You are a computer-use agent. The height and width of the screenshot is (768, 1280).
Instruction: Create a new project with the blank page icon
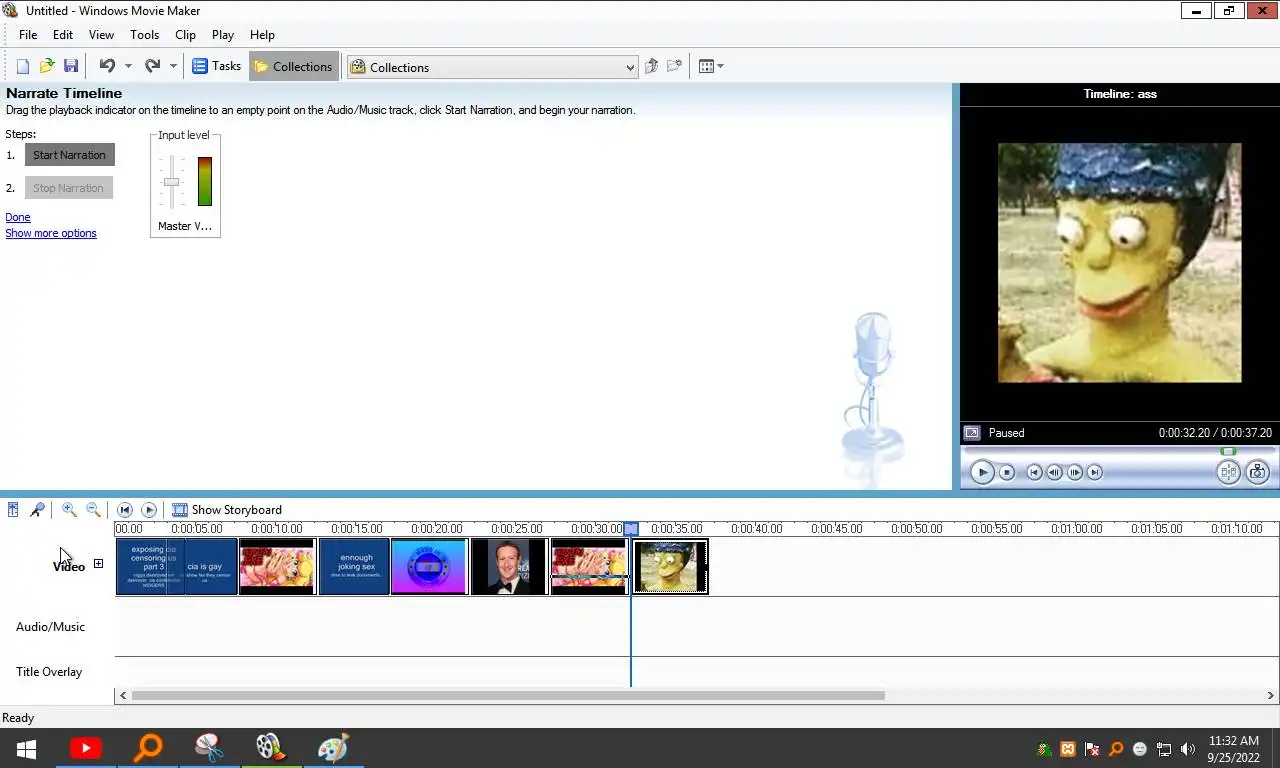23,66
